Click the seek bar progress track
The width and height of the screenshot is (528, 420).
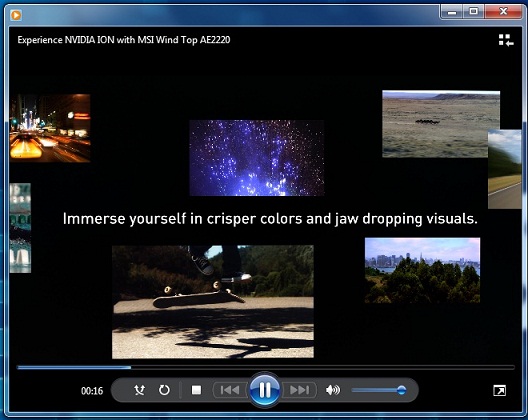pos(265,367)
